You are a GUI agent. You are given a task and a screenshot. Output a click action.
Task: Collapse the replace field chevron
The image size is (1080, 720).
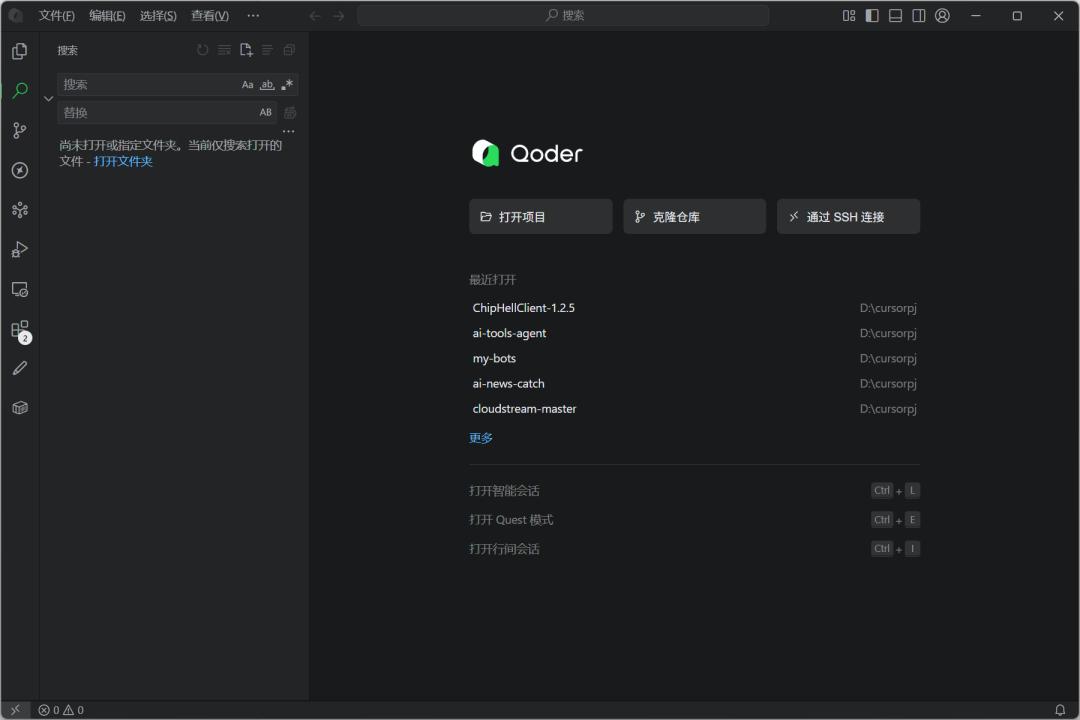[x=48, y=99]
